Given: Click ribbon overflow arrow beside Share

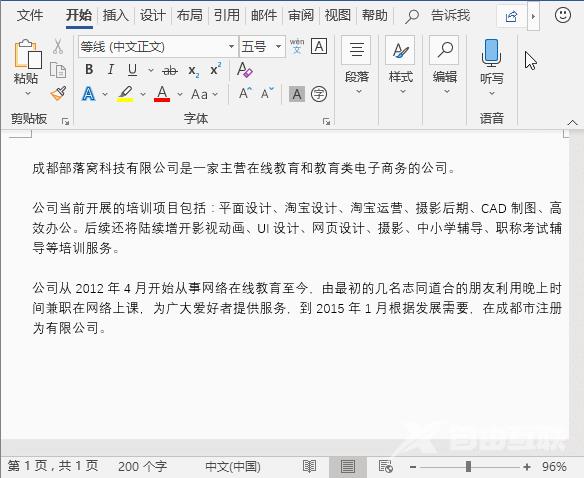Looking at the screenshot, I should [x=533, y=16].
